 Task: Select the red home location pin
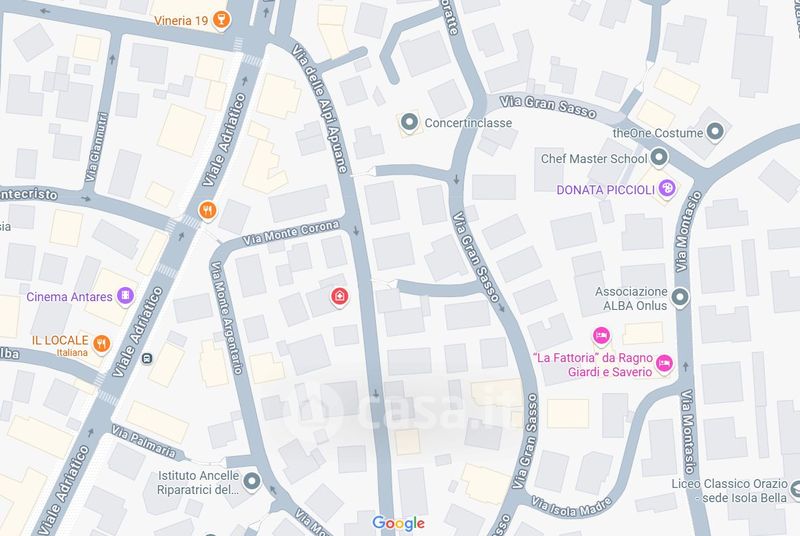pos(340,296)
